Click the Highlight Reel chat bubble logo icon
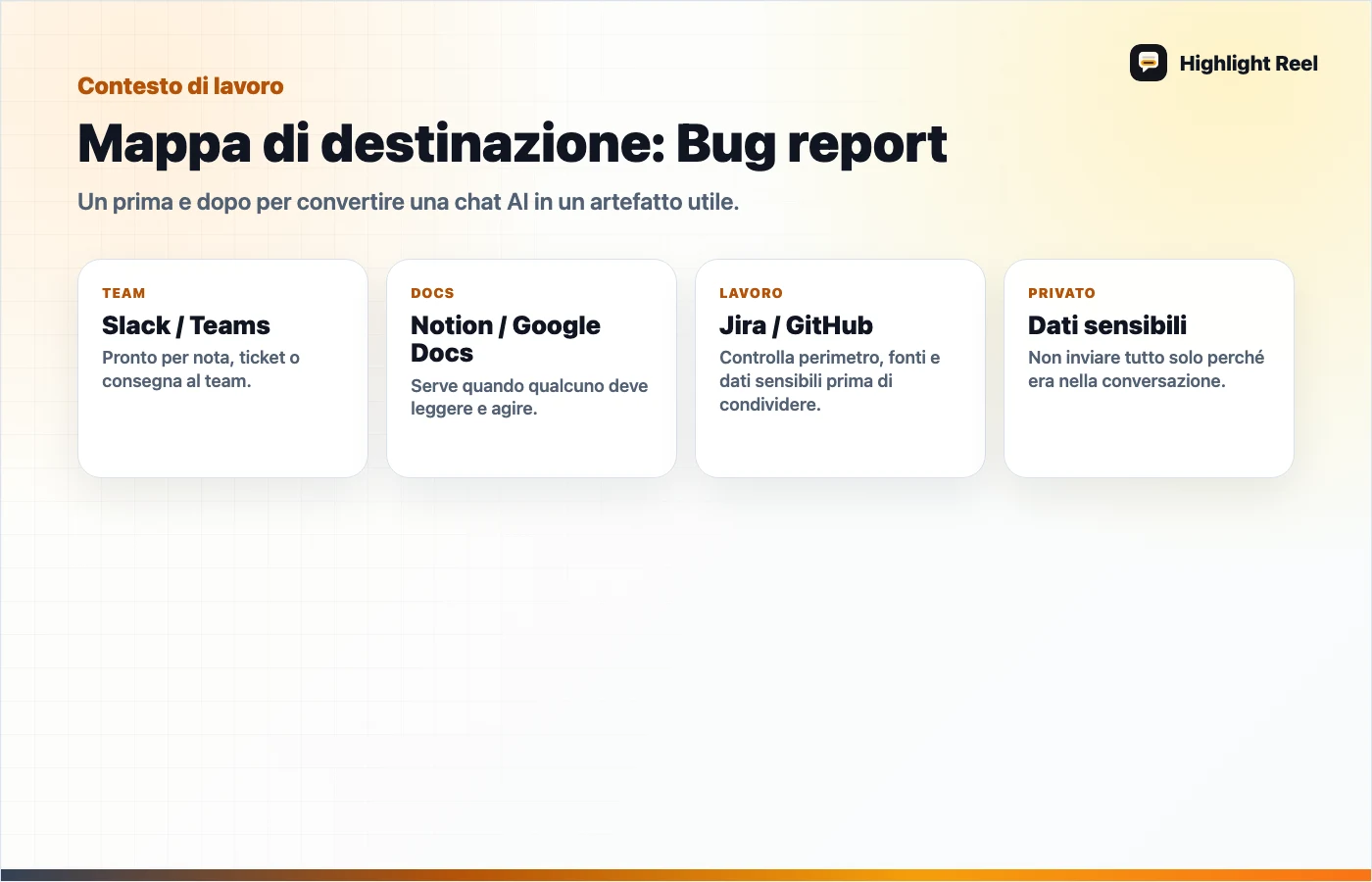The width and height of the screenshot is (1372, 882). click(1149, 63)
